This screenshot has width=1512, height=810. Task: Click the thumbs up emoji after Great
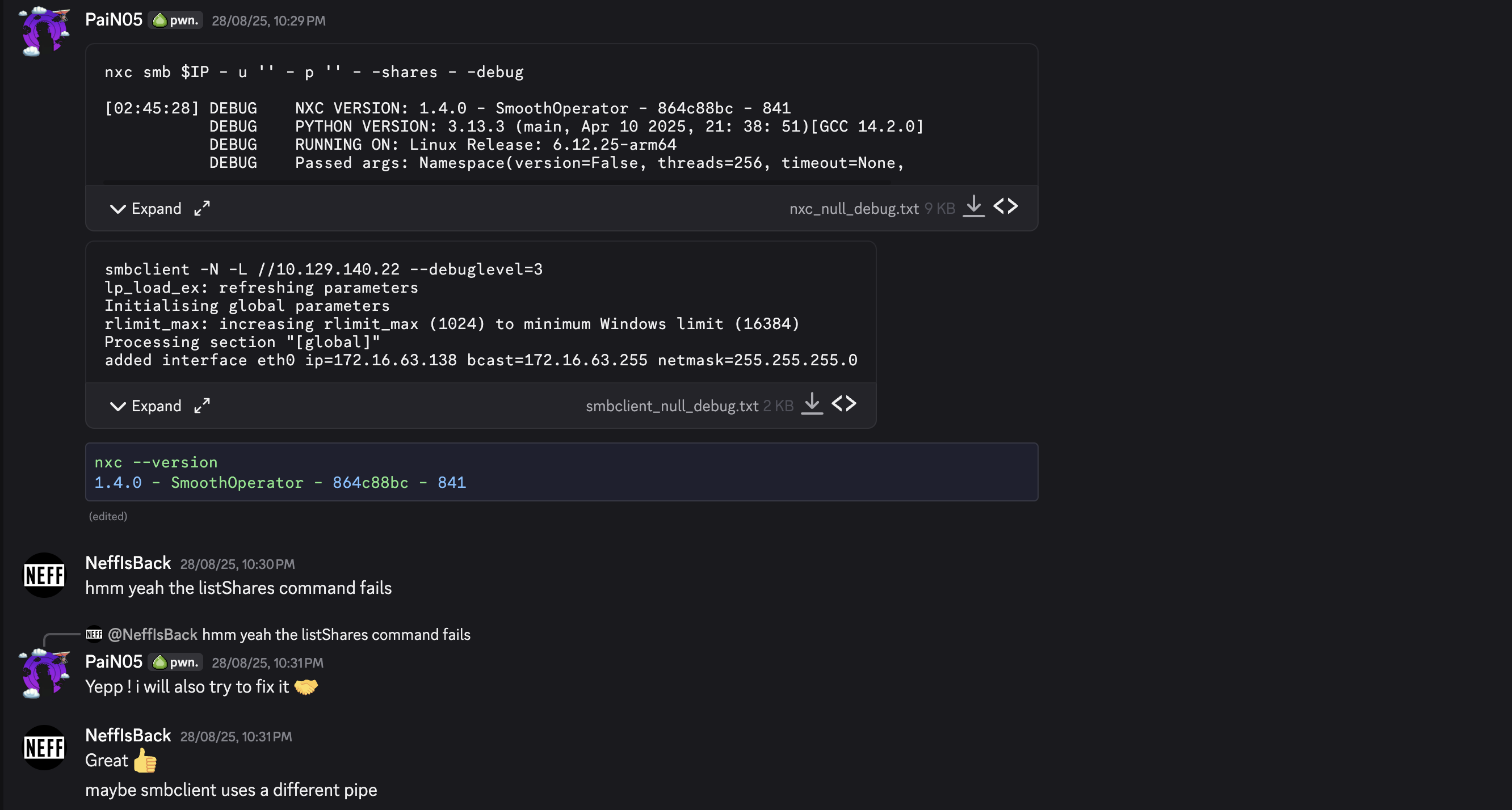pyautogui.click(x=145, y=761)
